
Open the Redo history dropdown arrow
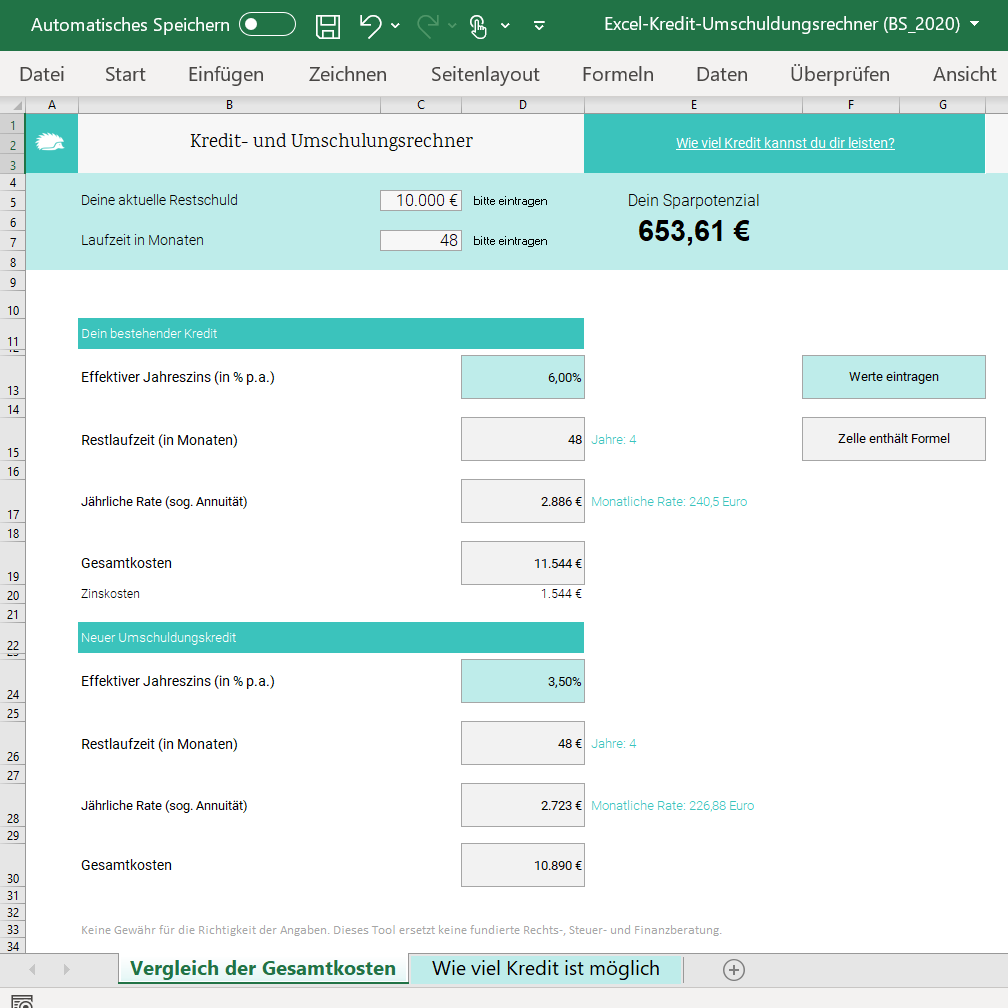[452, 26]
